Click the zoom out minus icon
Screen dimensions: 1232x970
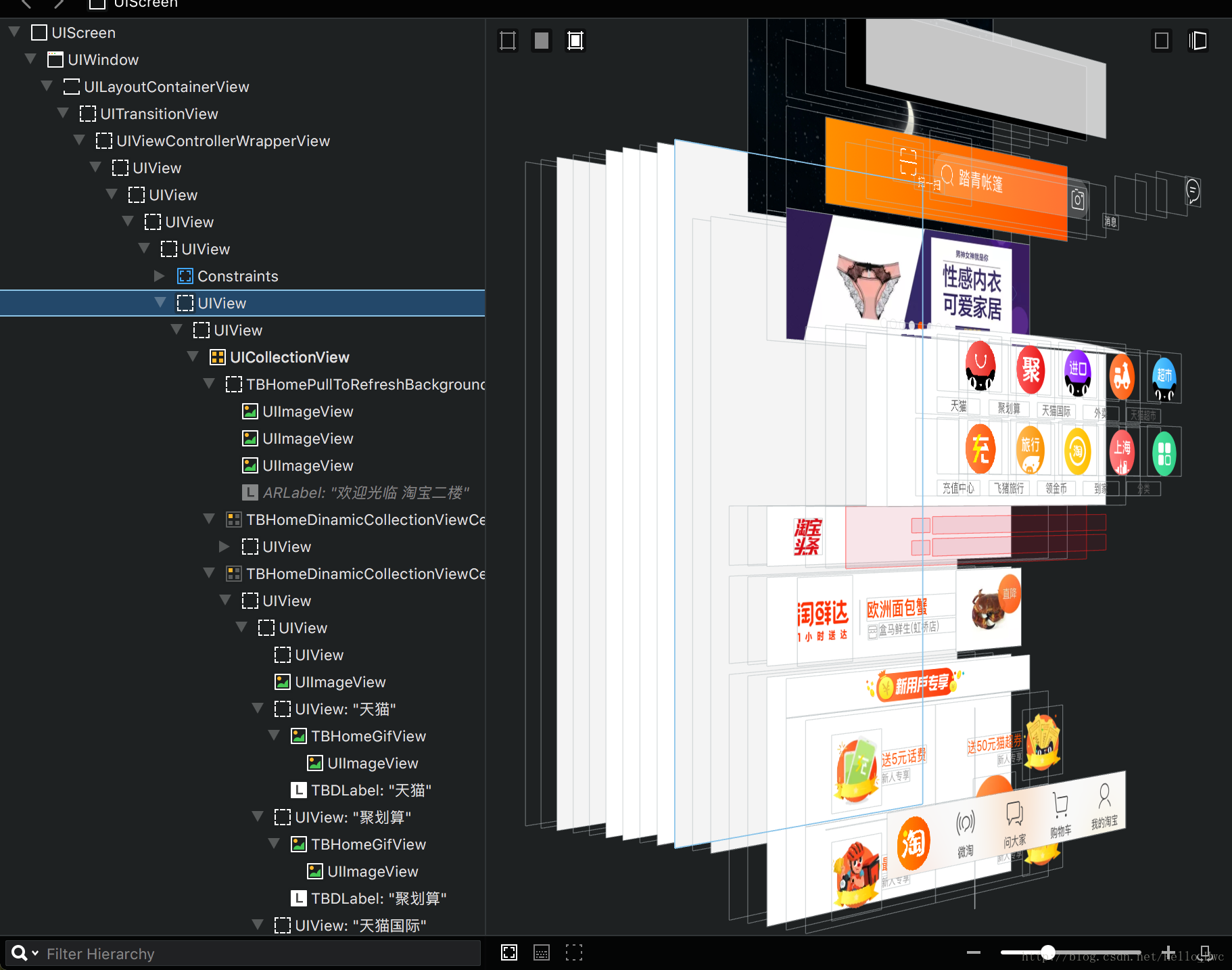[974, 952]
